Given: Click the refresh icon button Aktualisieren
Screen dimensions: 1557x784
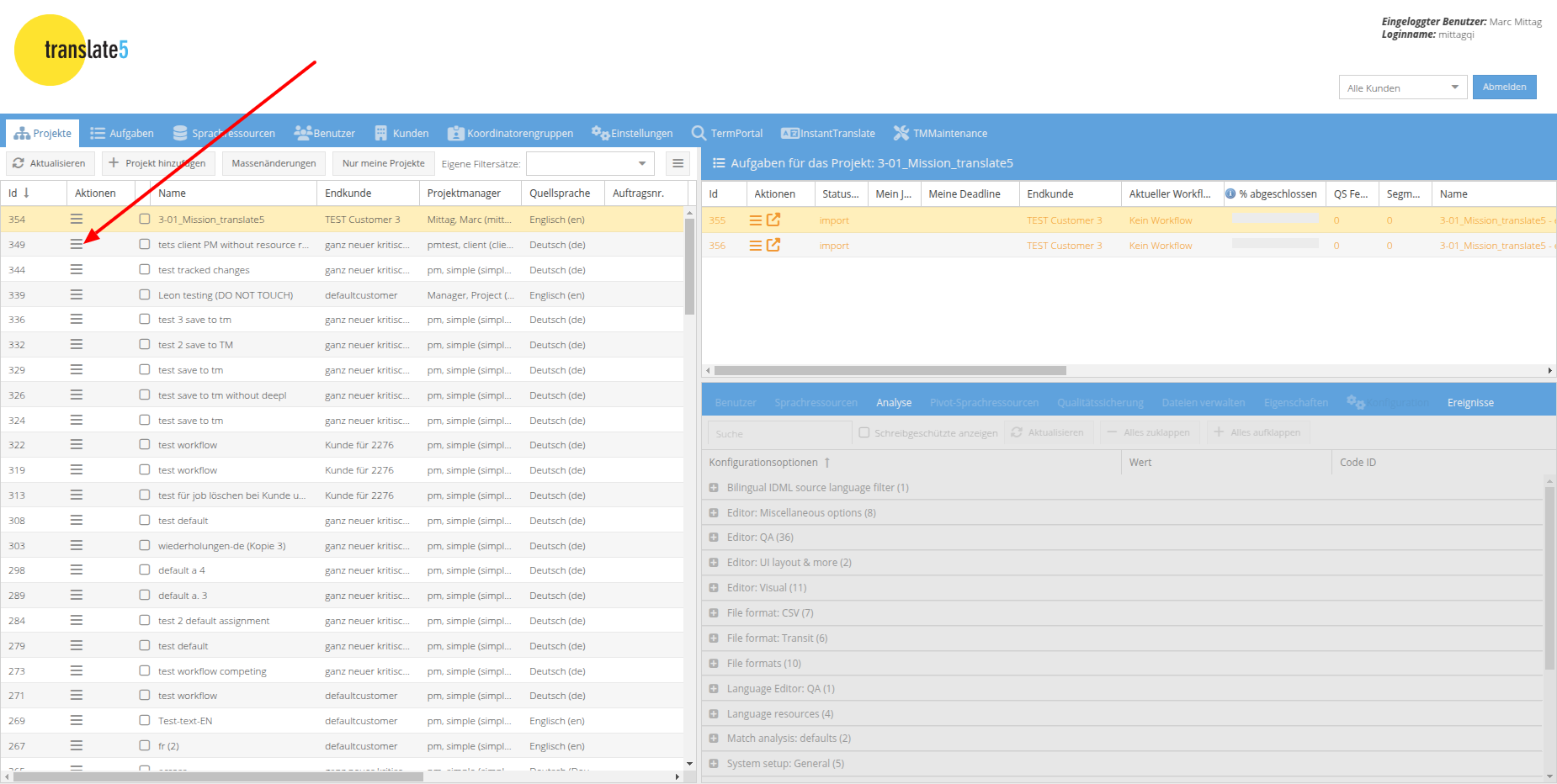Looking at the screenshot, I should tap(49, 163).
